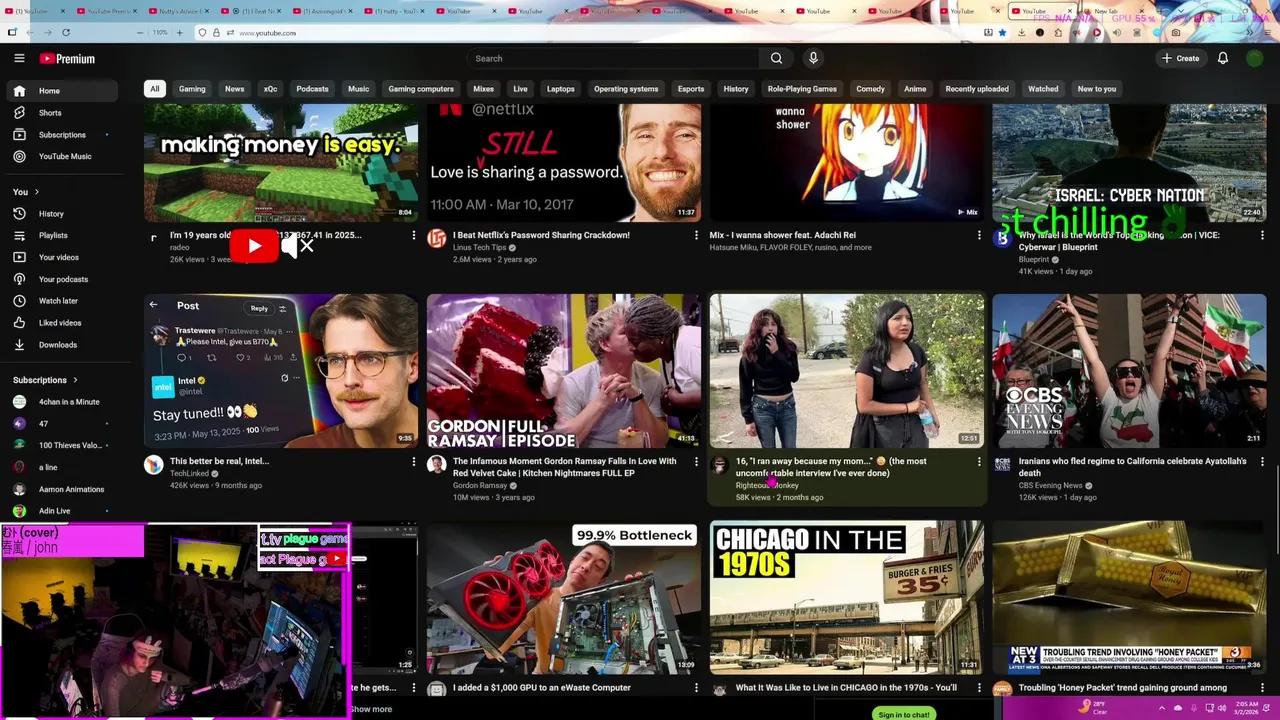Open options for "I'm 19 years old" video
1280x720 pixels.
[x=413, y=236]
